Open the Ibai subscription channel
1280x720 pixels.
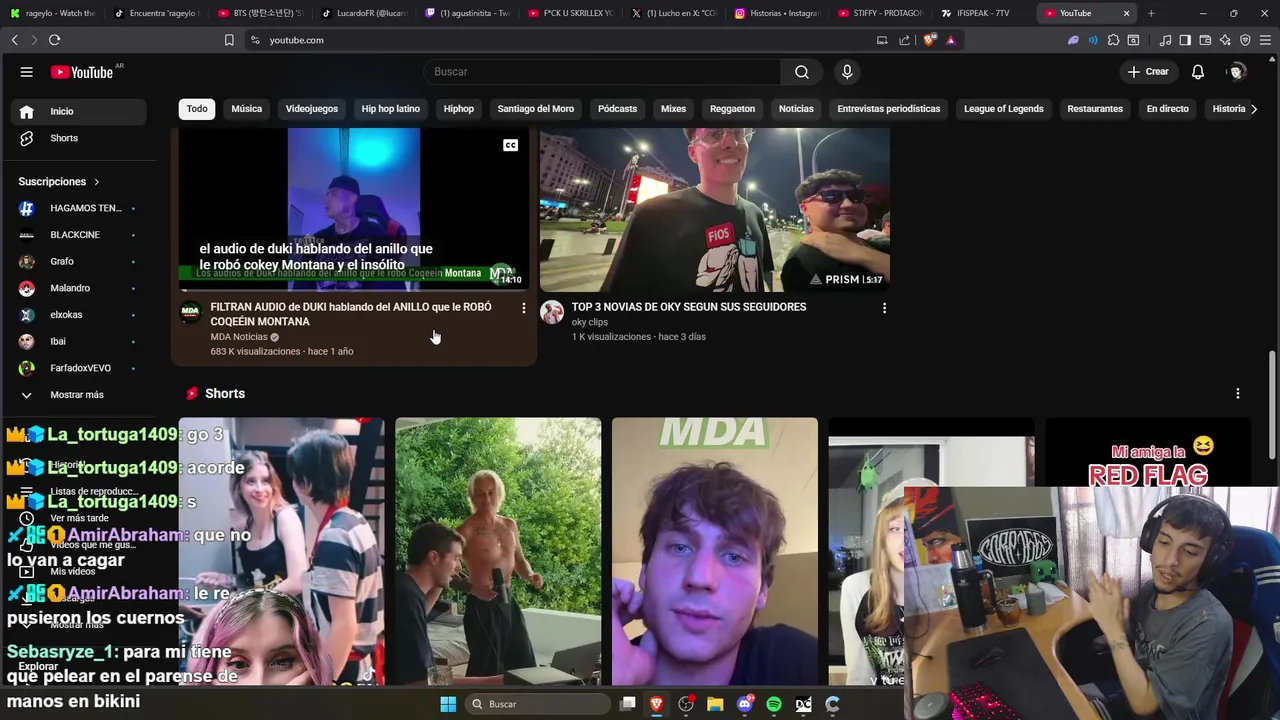tap(78, 341)
